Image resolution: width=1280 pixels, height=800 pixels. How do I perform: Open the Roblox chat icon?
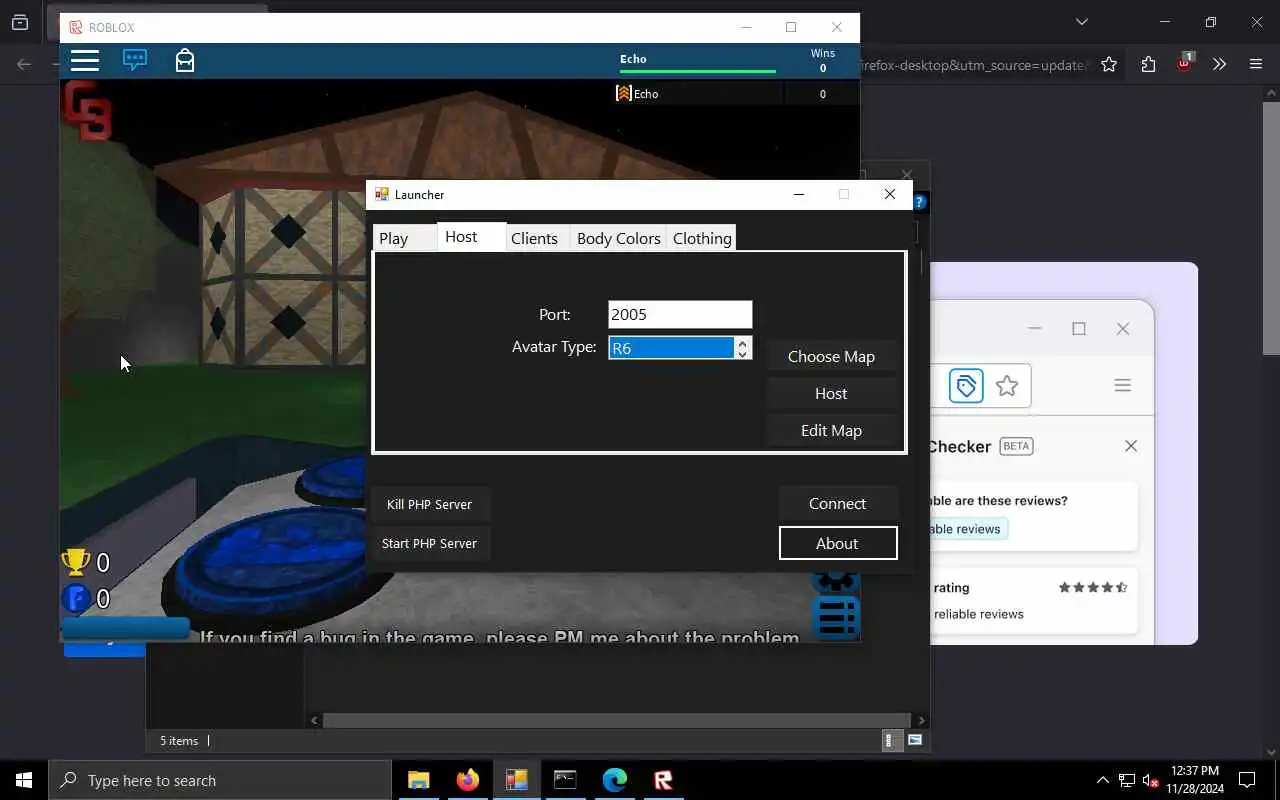point(135,60)
